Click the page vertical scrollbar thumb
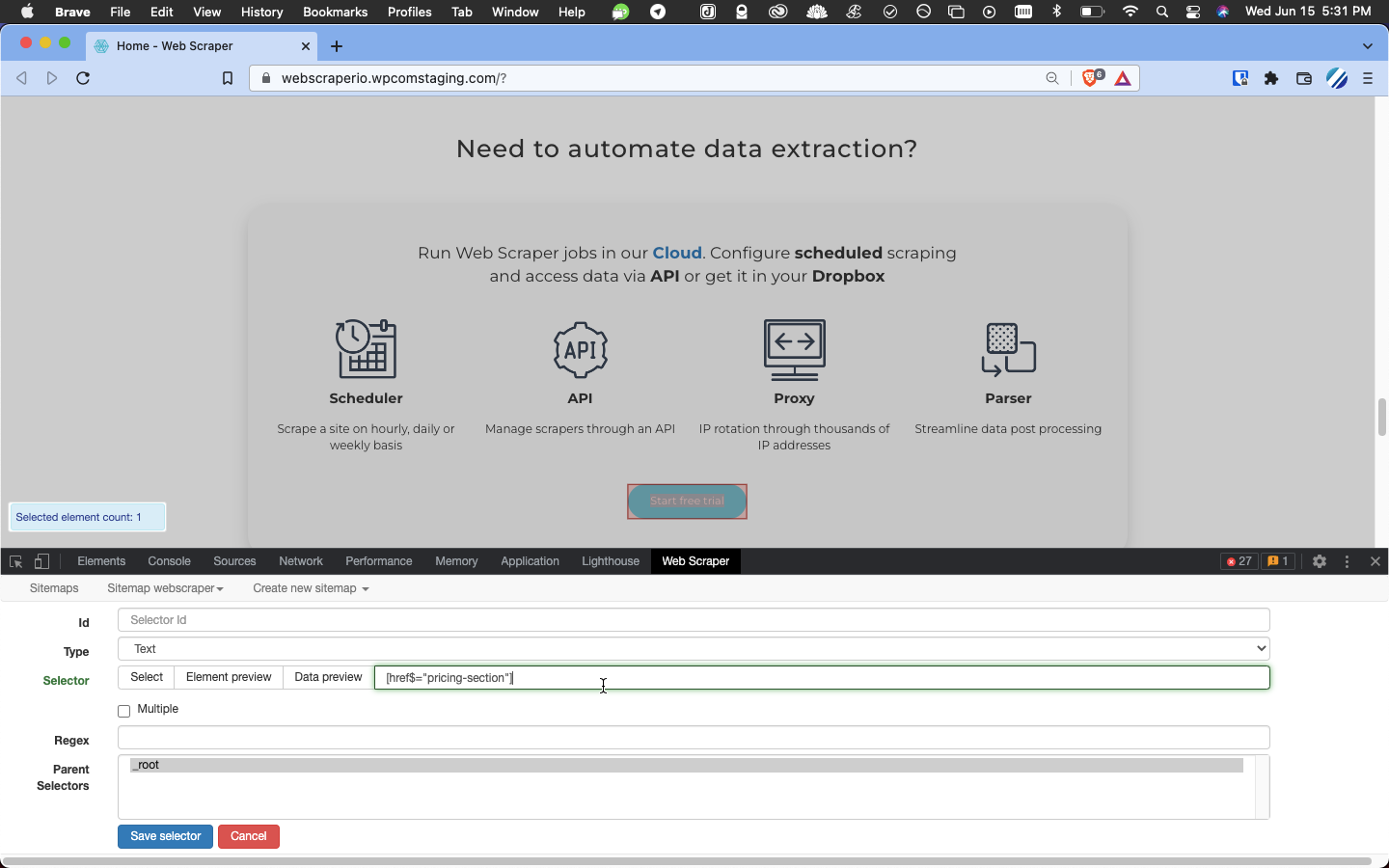 [1381, 417]
